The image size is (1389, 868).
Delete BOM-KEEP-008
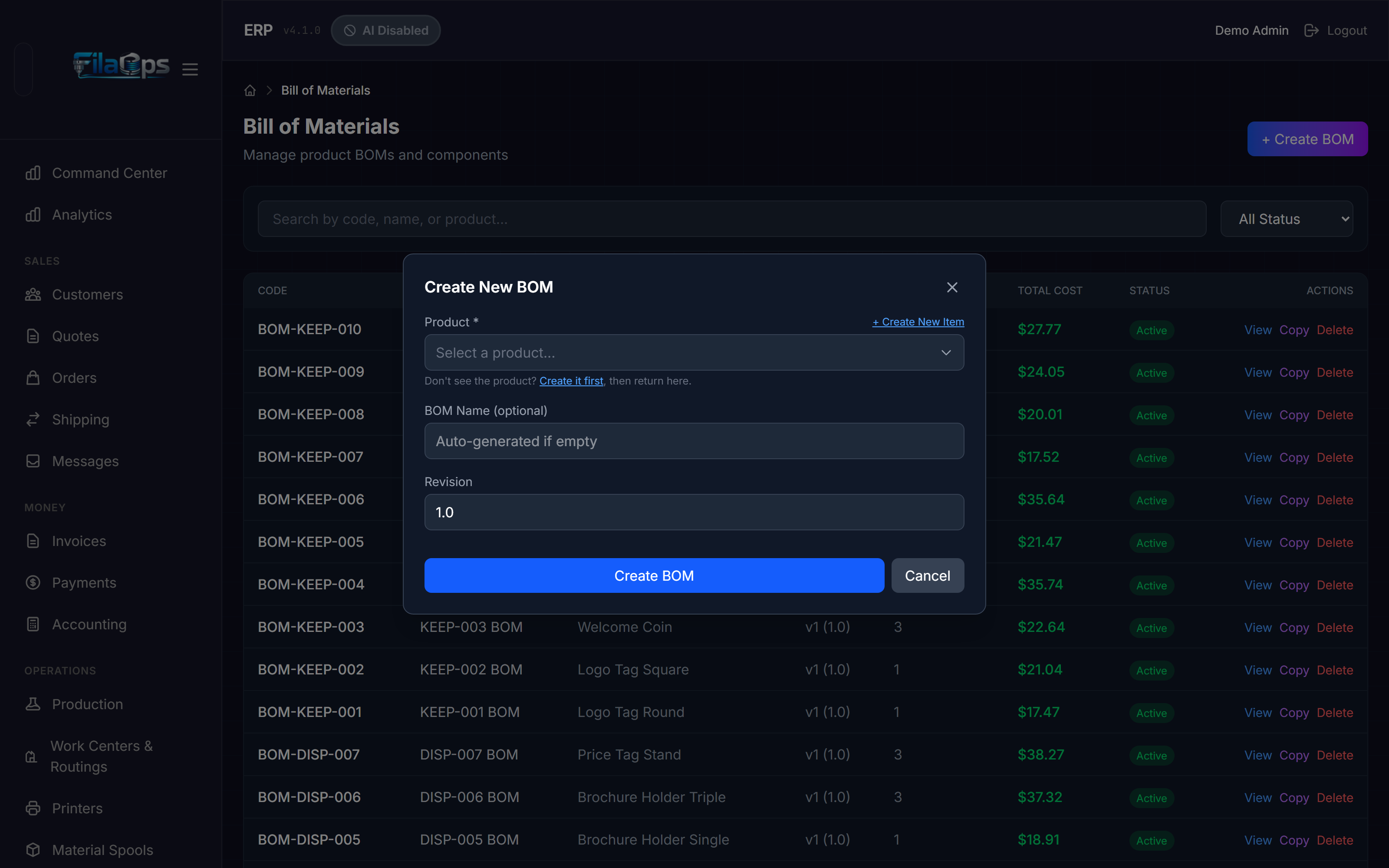coord(1334,415)
